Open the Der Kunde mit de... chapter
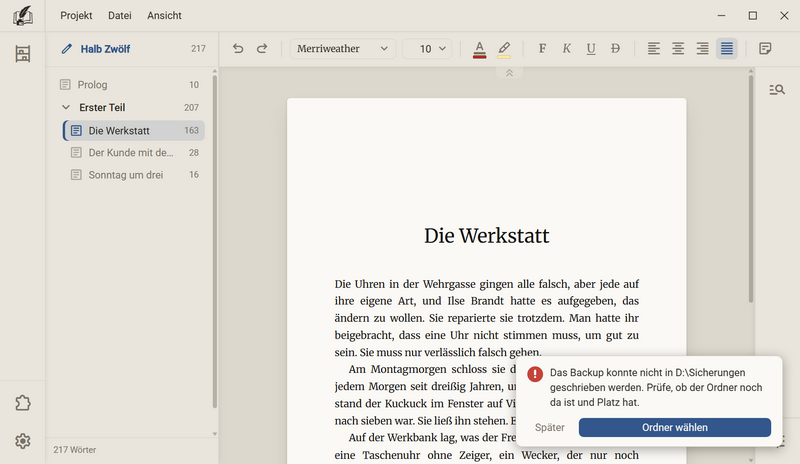The height and width of the screenshot is (464, 800). coord(134,153)
